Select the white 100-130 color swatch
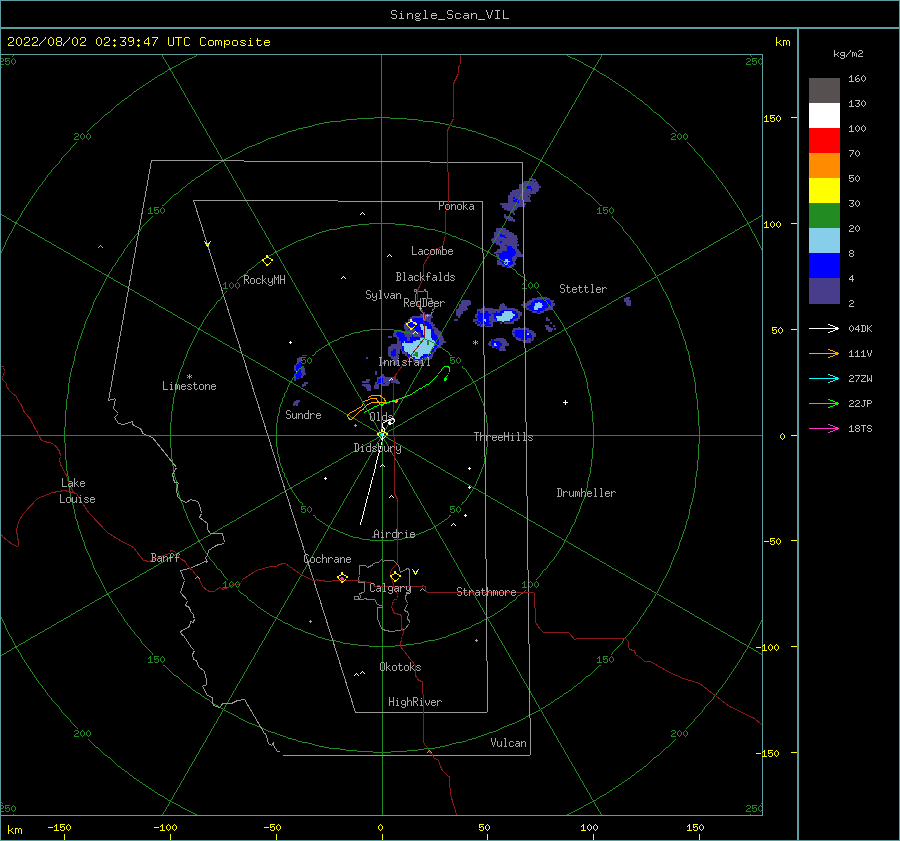This screenshot has height=841, width=900. click(x=824, y=115)
